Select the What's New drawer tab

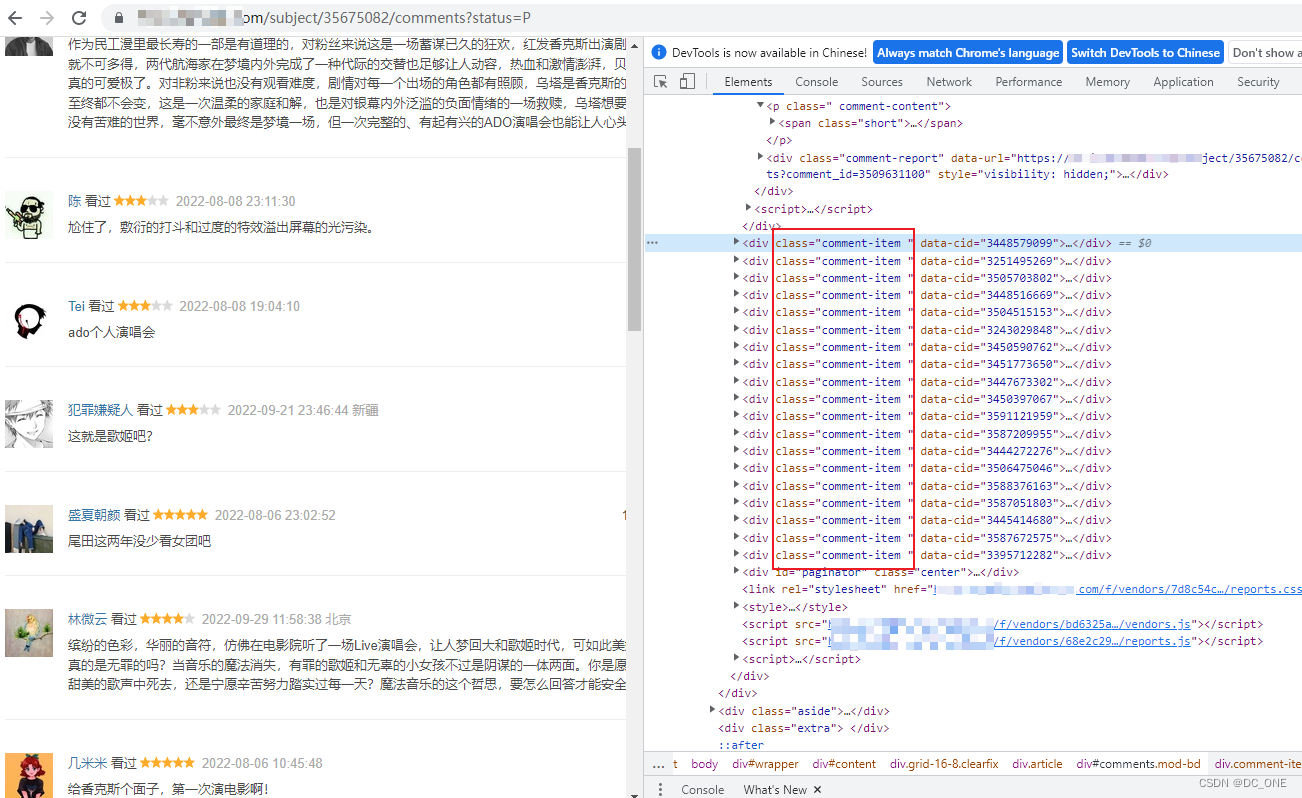point(775,789)
